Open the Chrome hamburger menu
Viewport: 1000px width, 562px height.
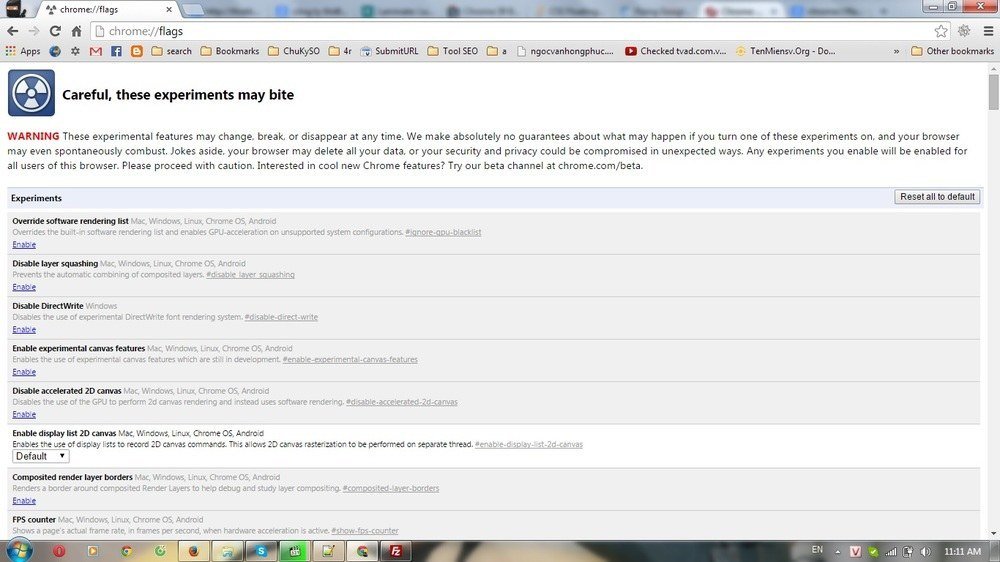tap(988, 31)
